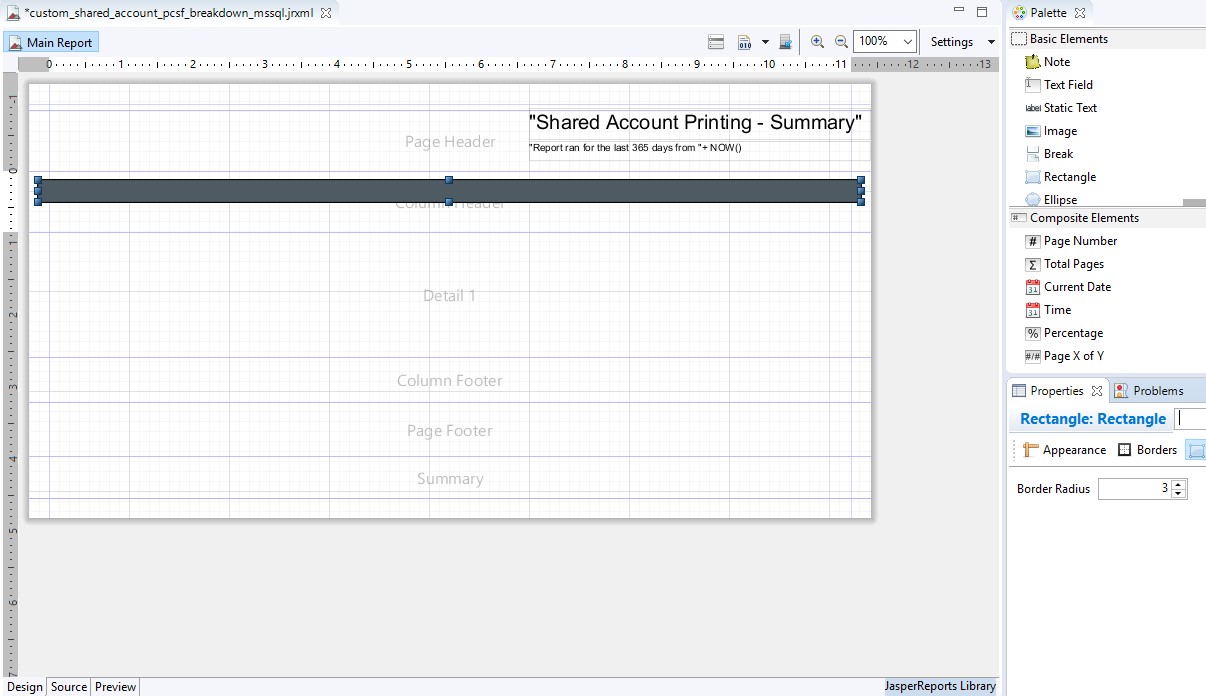Select the 'Report ran for the last' text field
Screen dimensions: 1206x696
pos(699,149)
